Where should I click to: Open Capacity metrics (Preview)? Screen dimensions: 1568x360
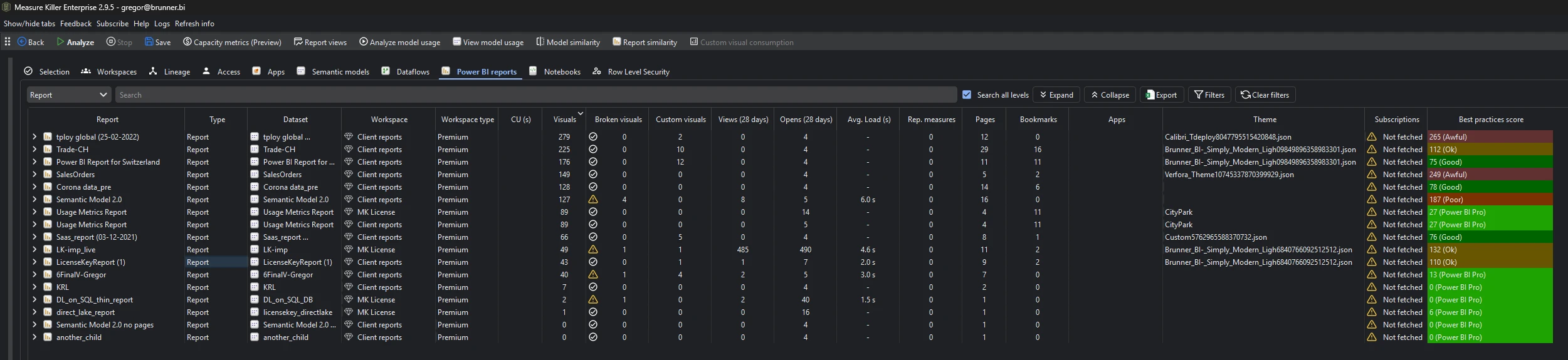click(232, 42)
